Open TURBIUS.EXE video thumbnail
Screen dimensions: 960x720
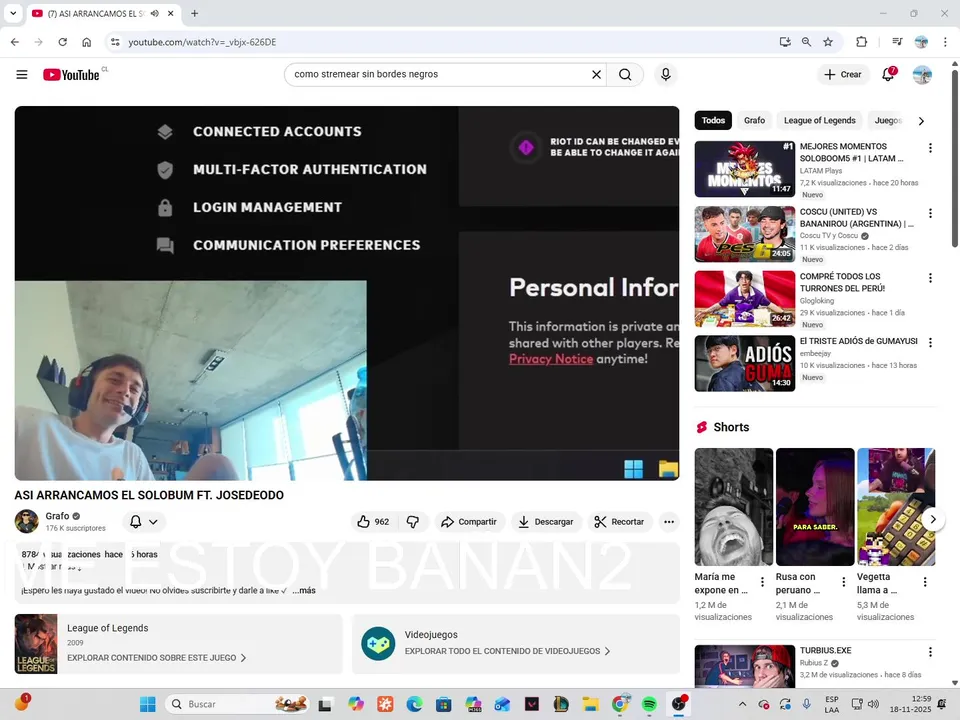(x=744, y=666)
